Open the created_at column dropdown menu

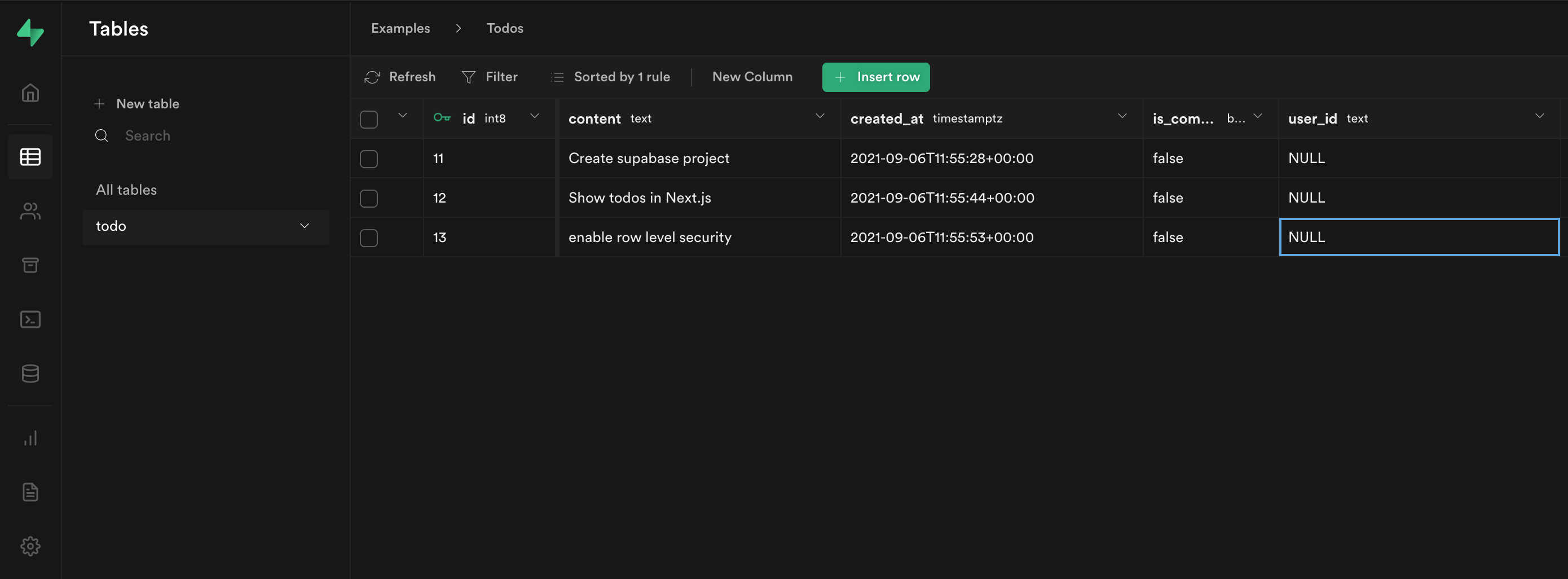(x=1122, y=116)
